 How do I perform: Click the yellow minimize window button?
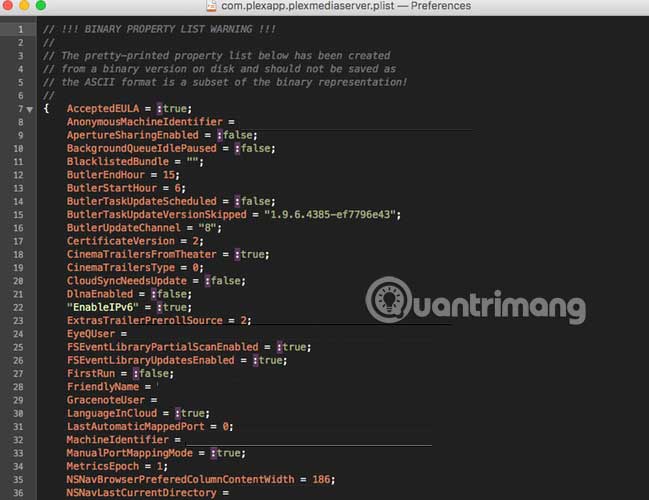(24, 5)
